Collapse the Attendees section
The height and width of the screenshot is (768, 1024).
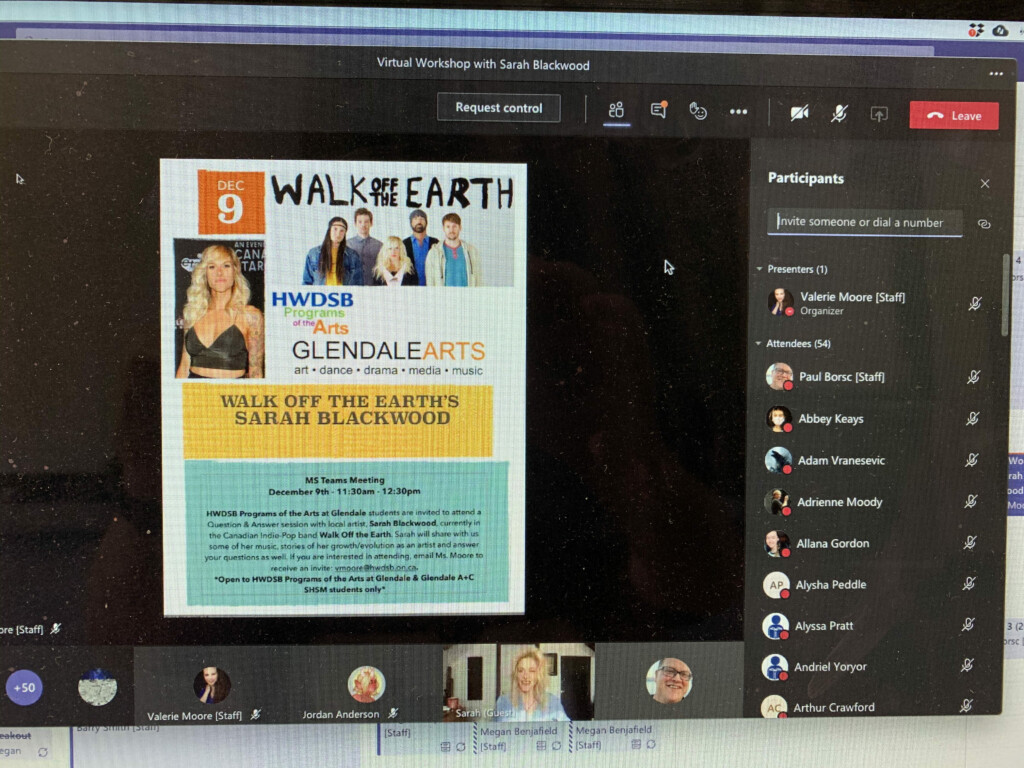point(759,344)
